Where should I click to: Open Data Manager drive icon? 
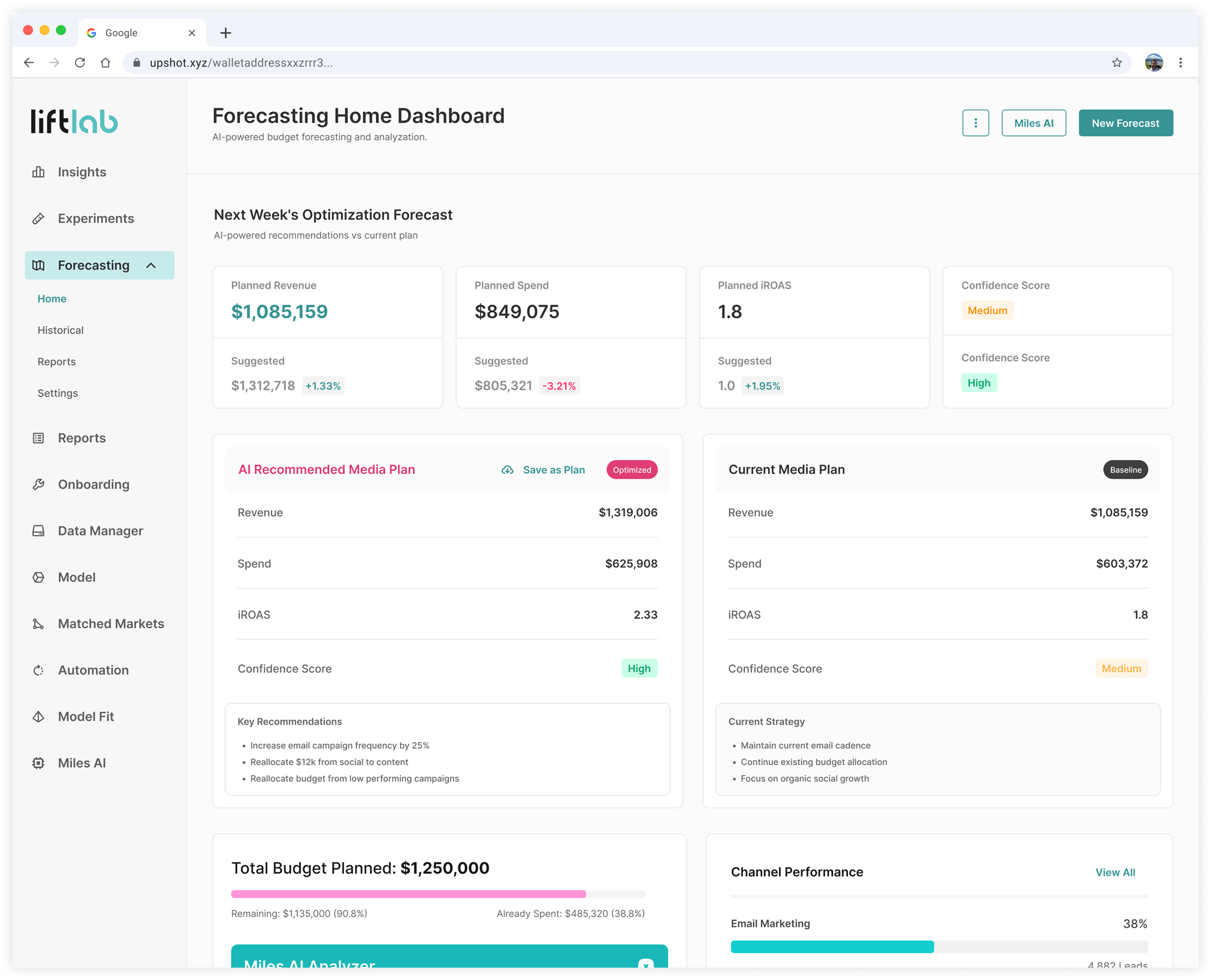[x=38, y=531]
